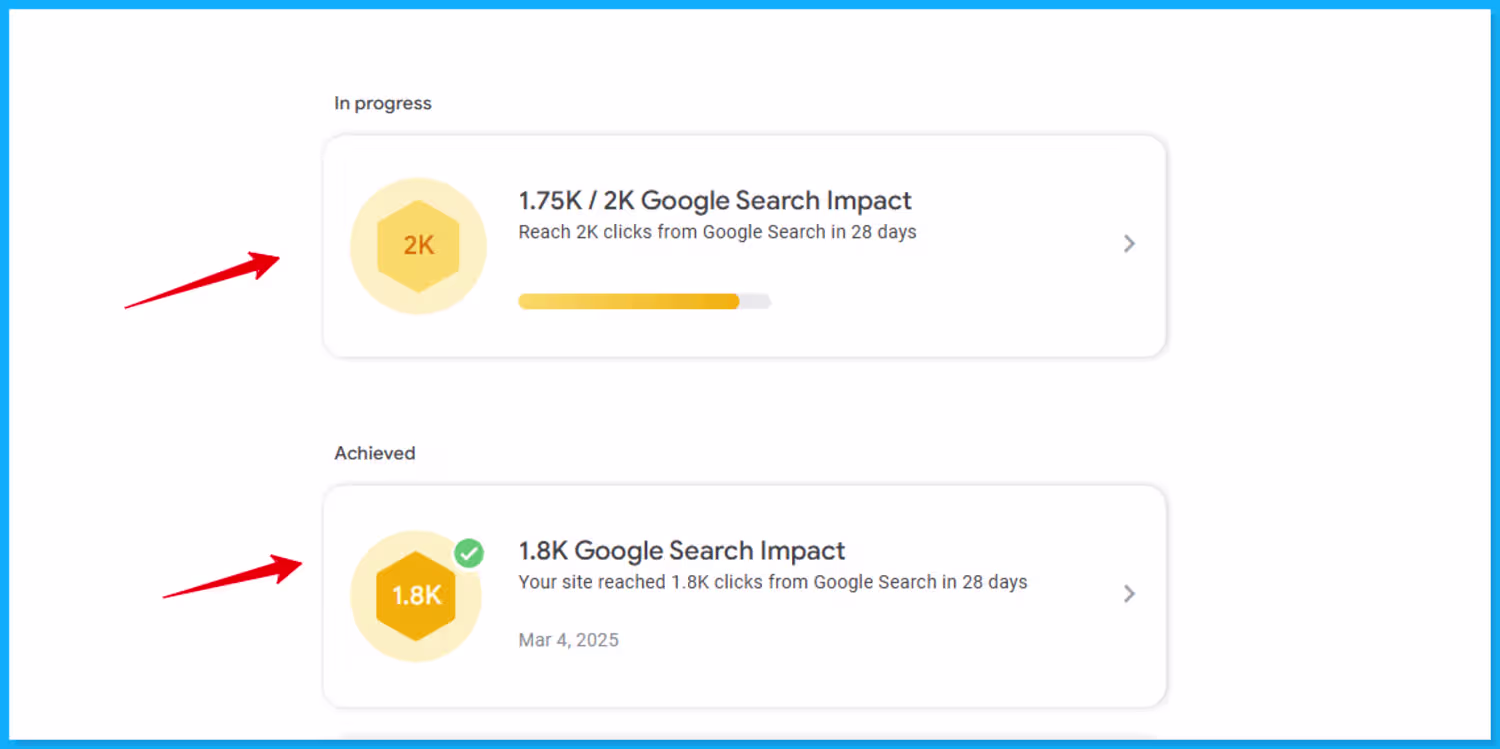The width and height of the screenshot is (1500, 749).
Task: Click the orange 1.8K hexagon badge
Action: point(416,596)
